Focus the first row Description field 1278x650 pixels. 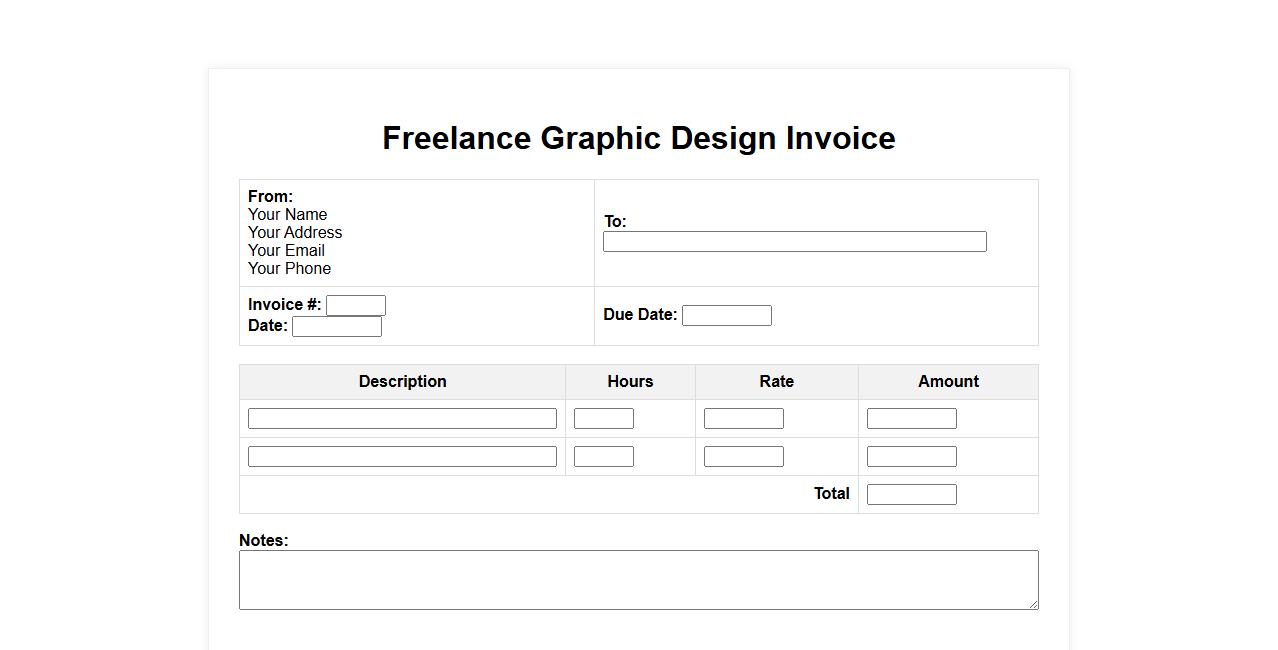pyautogui.click(x=402, y=419)
